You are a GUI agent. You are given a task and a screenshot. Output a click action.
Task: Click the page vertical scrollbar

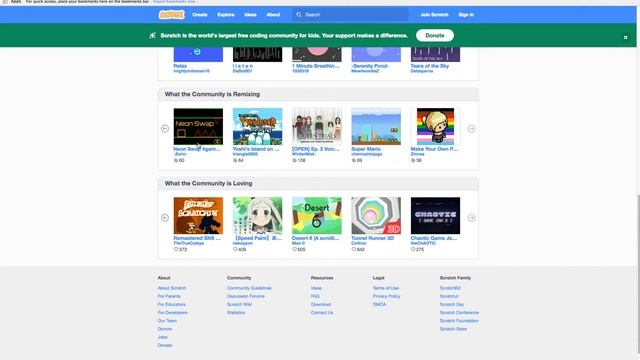tap(638, 273)
